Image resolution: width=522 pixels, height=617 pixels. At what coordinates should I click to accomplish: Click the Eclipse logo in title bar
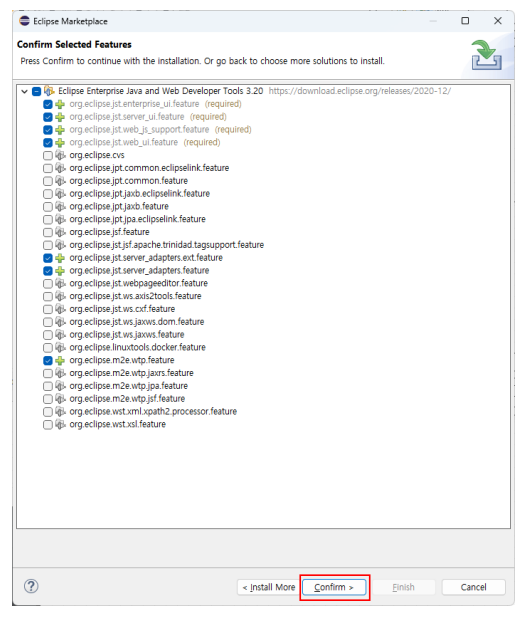(x=25, y=21)
